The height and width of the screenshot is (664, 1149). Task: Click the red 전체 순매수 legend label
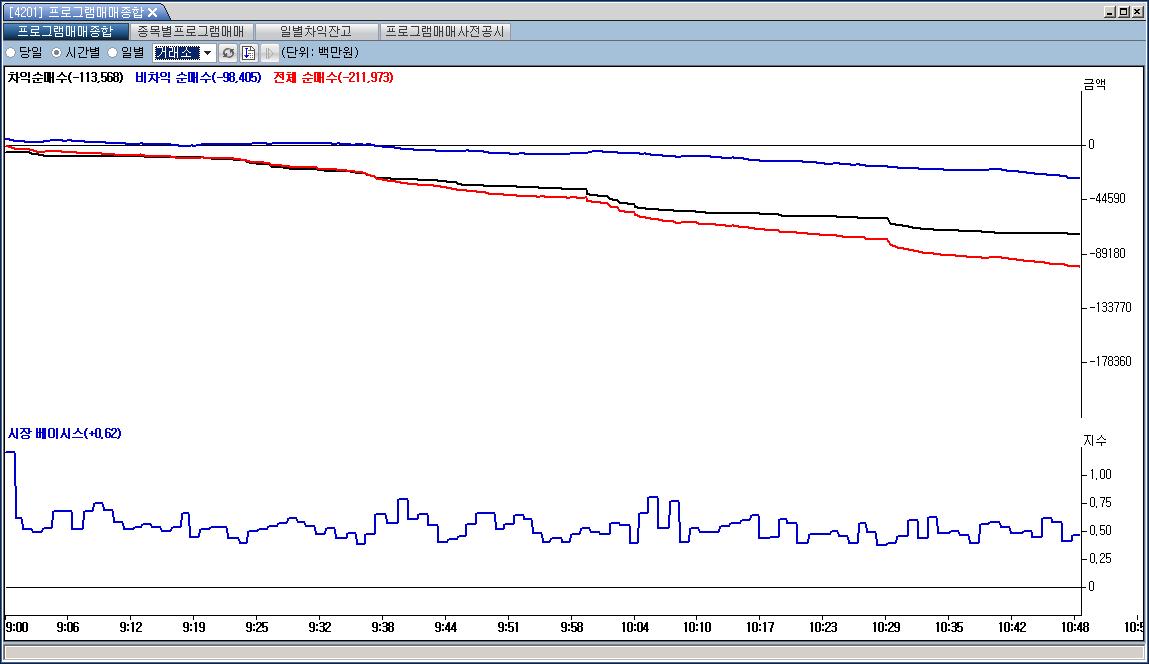tap(333, 77)
